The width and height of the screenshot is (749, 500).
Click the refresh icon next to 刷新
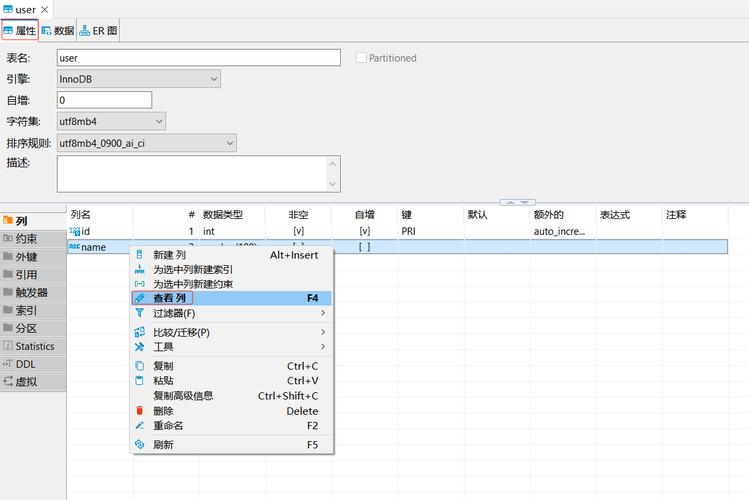[x=139, y=445]
